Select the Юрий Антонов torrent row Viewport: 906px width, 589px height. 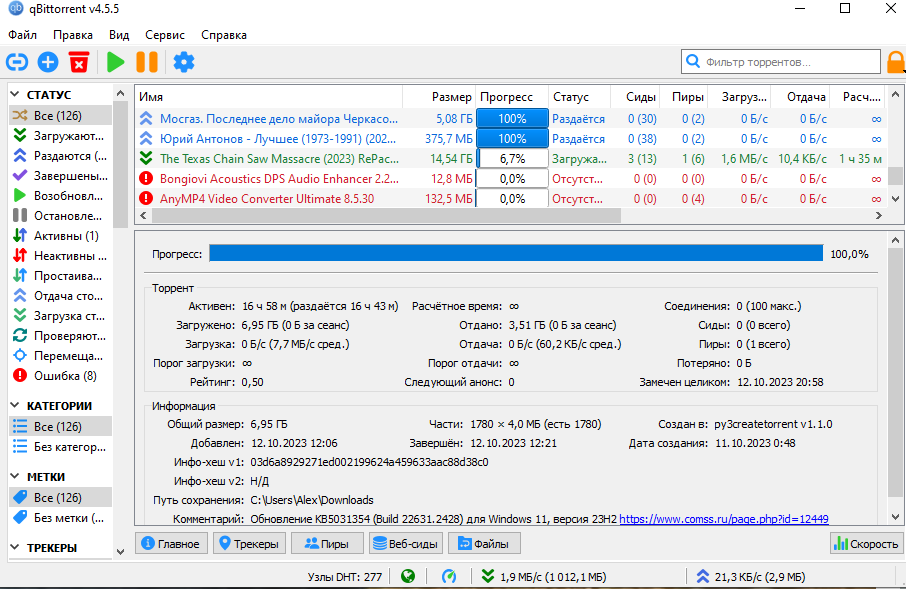pos(511,139)
